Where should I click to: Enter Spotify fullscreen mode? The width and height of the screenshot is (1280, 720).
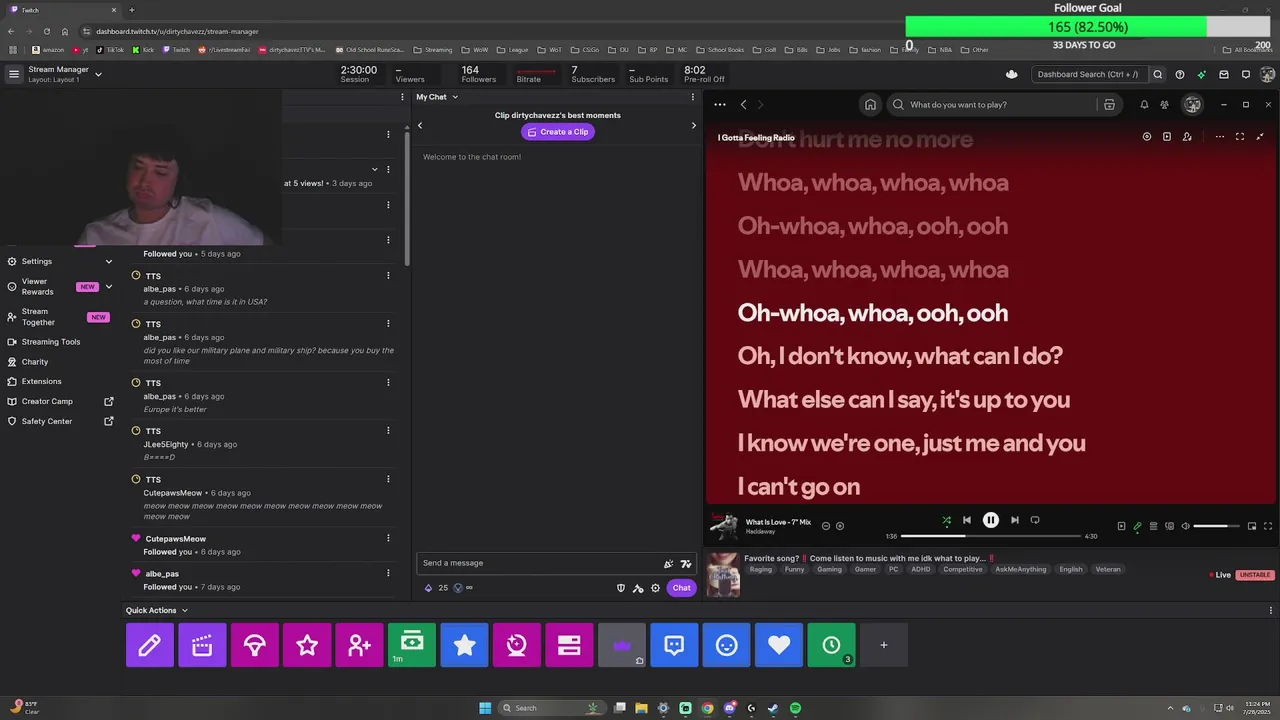pyautogui.click(x=1268, y=526)
